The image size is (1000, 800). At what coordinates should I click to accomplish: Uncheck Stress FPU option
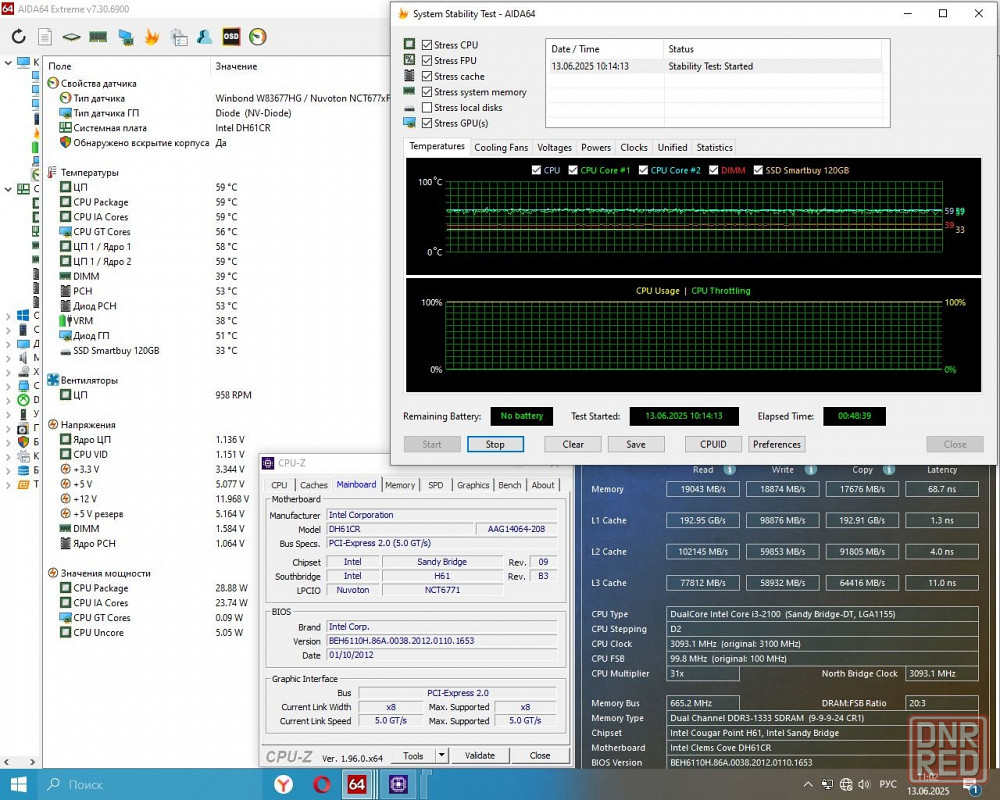coord(427,60)
